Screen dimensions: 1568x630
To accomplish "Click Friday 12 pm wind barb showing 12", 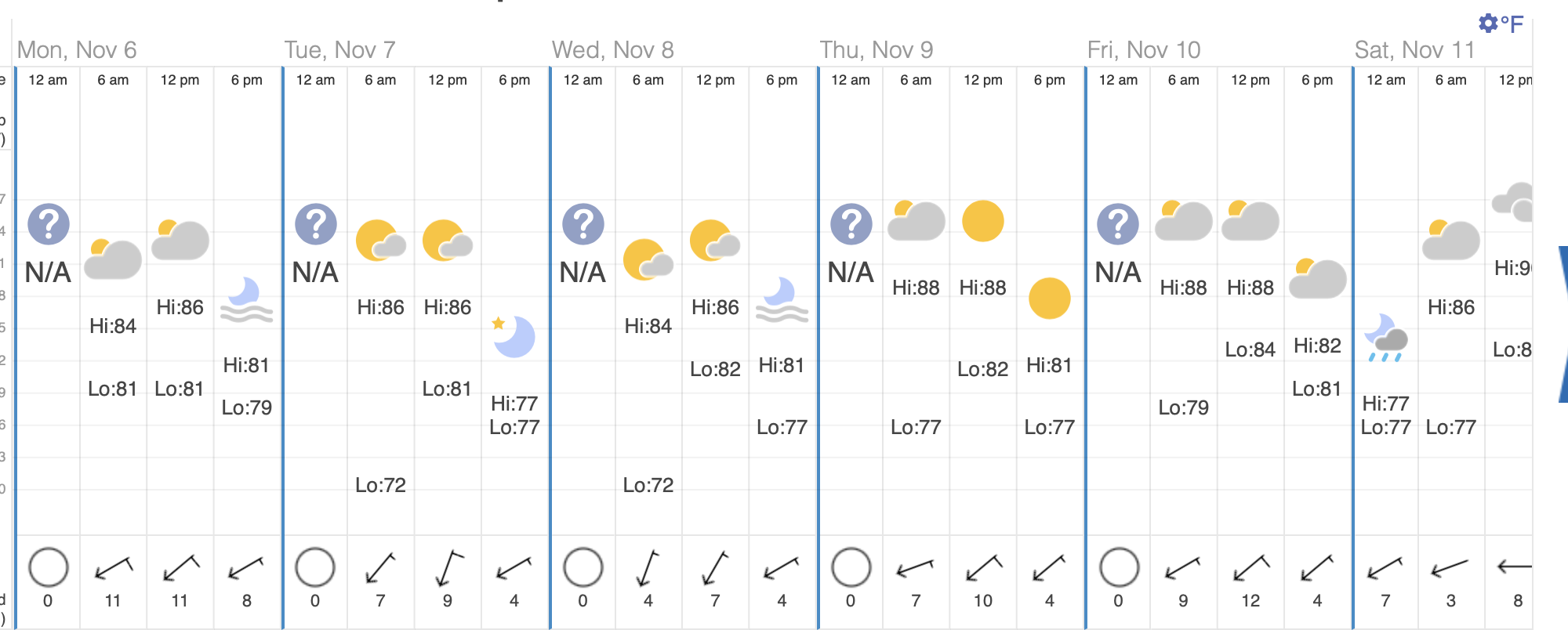I will (1250, 567).
